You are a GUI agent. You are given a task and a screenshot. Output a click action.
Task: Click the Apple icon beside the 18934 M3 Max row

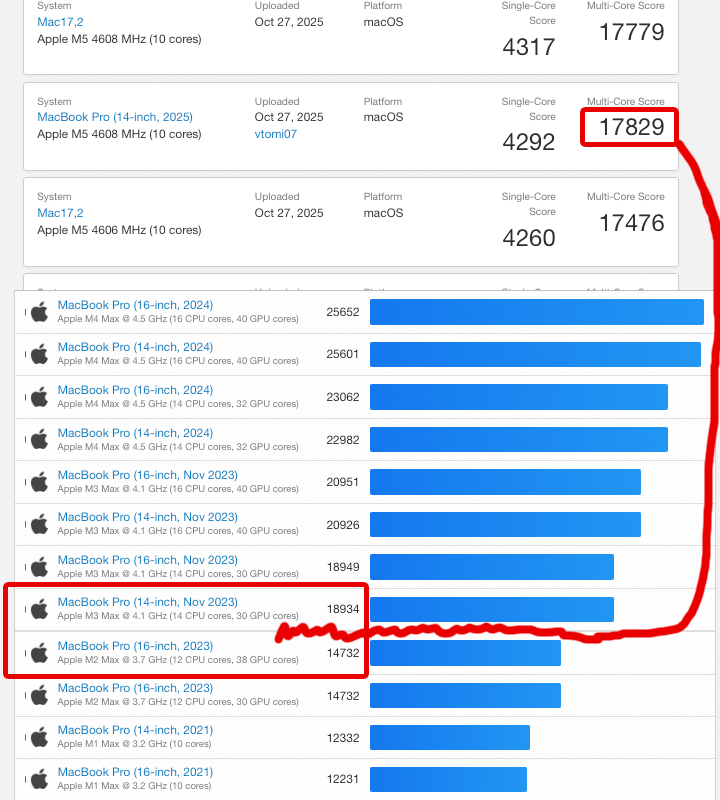tap(39, 609)
